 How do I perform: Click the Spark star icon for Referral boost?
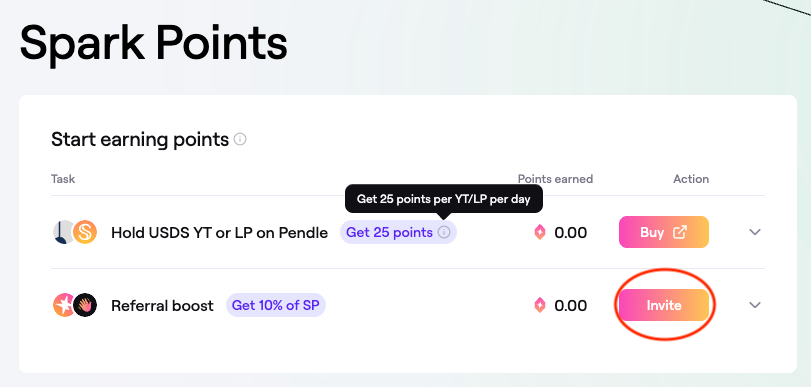tap(64, 305)
